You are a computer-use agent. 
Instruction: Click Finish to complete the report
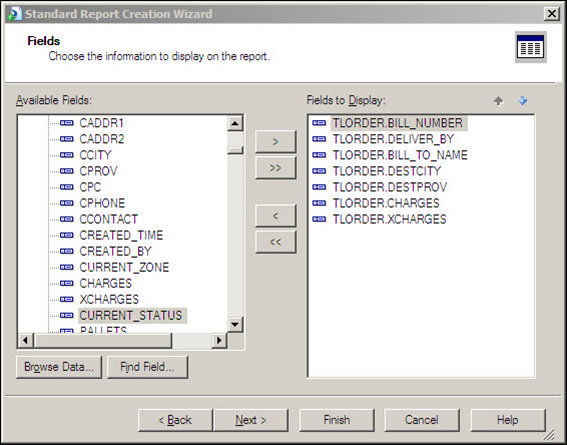pyautogui.click(x=337, y=420)
